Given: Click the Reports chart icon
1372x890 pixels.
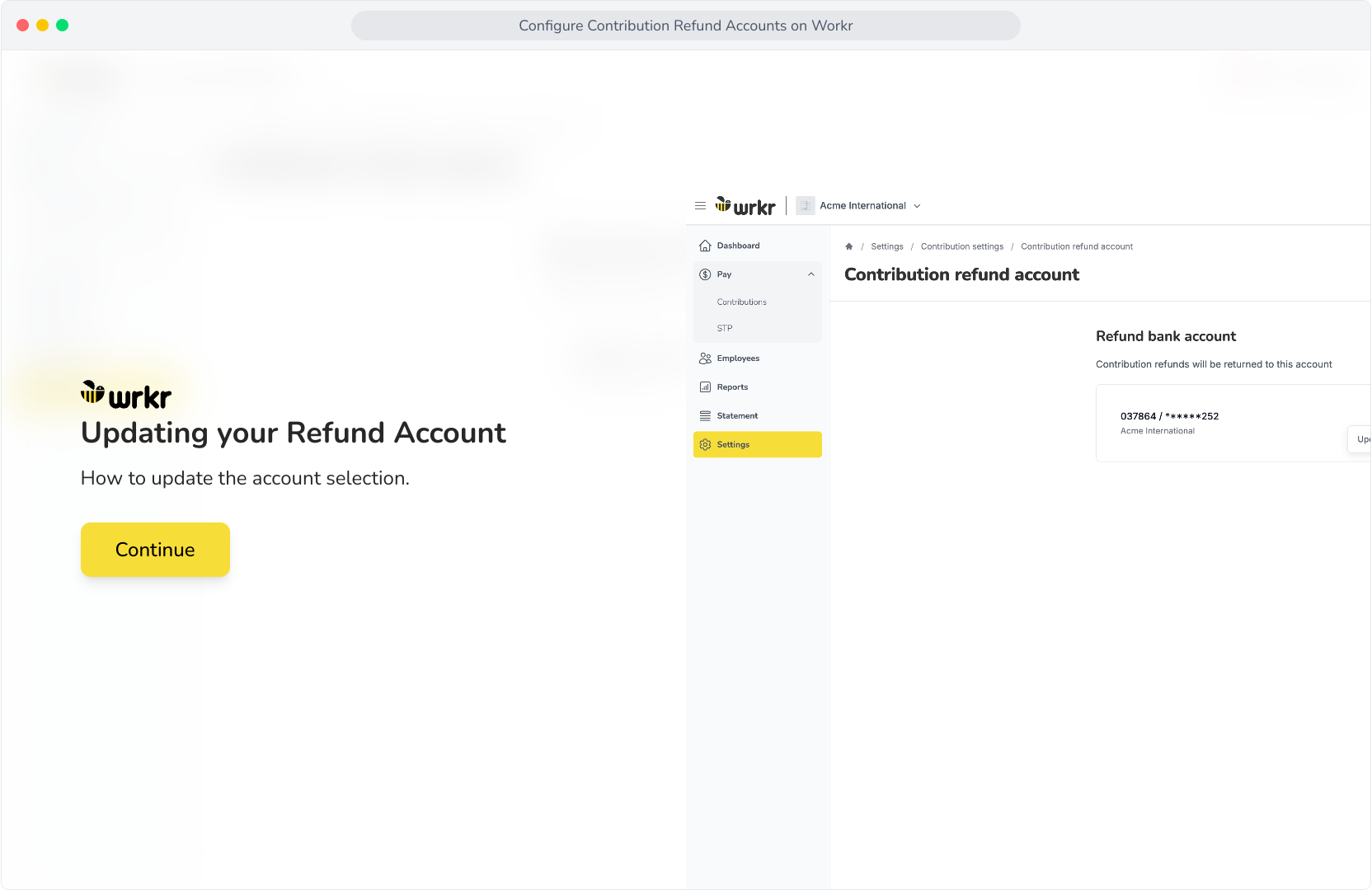Looking at the screenshot, I should (705, 387).
